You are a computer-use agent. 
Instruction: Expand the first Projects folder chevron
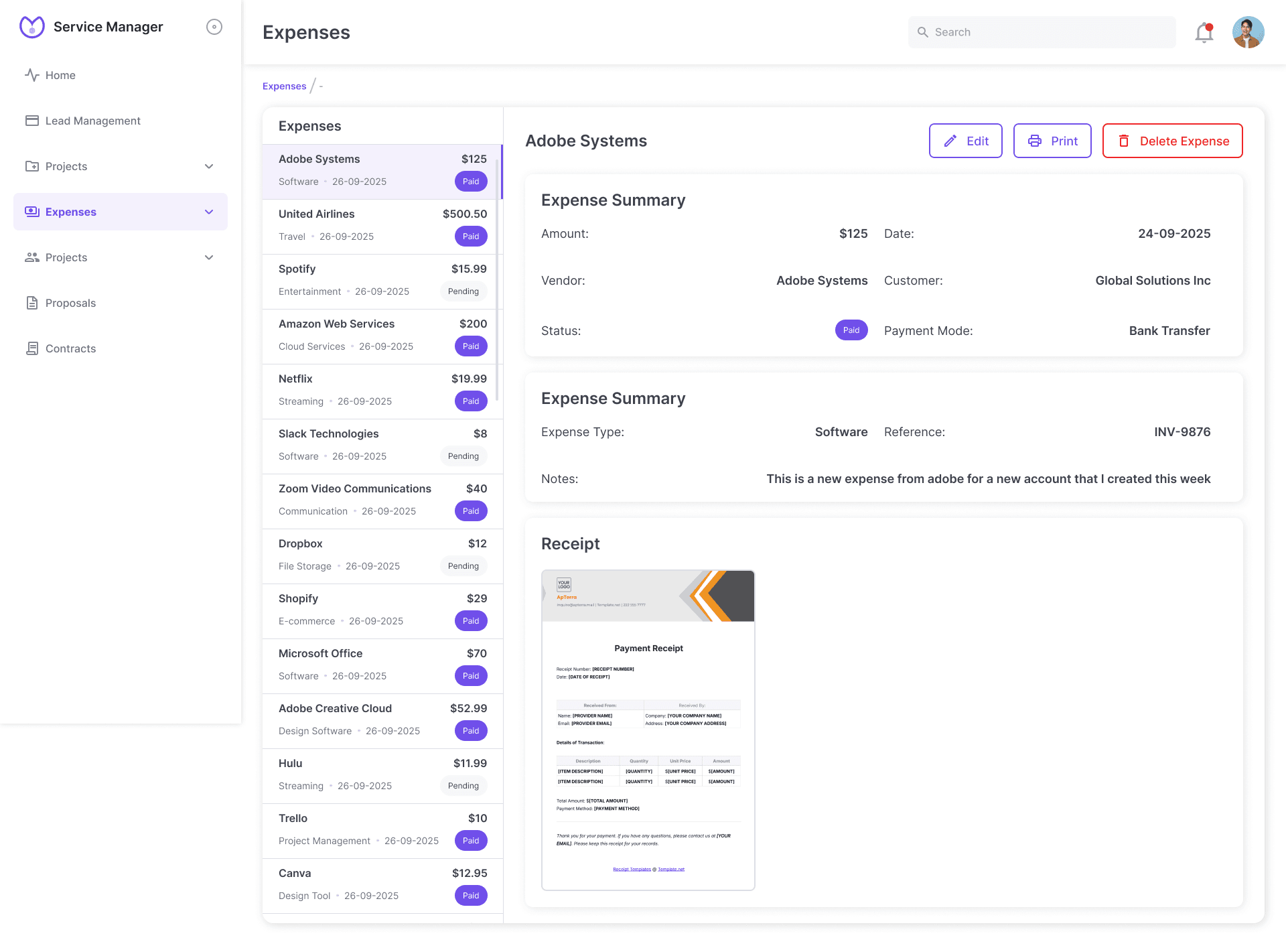[x=209, y=166]
